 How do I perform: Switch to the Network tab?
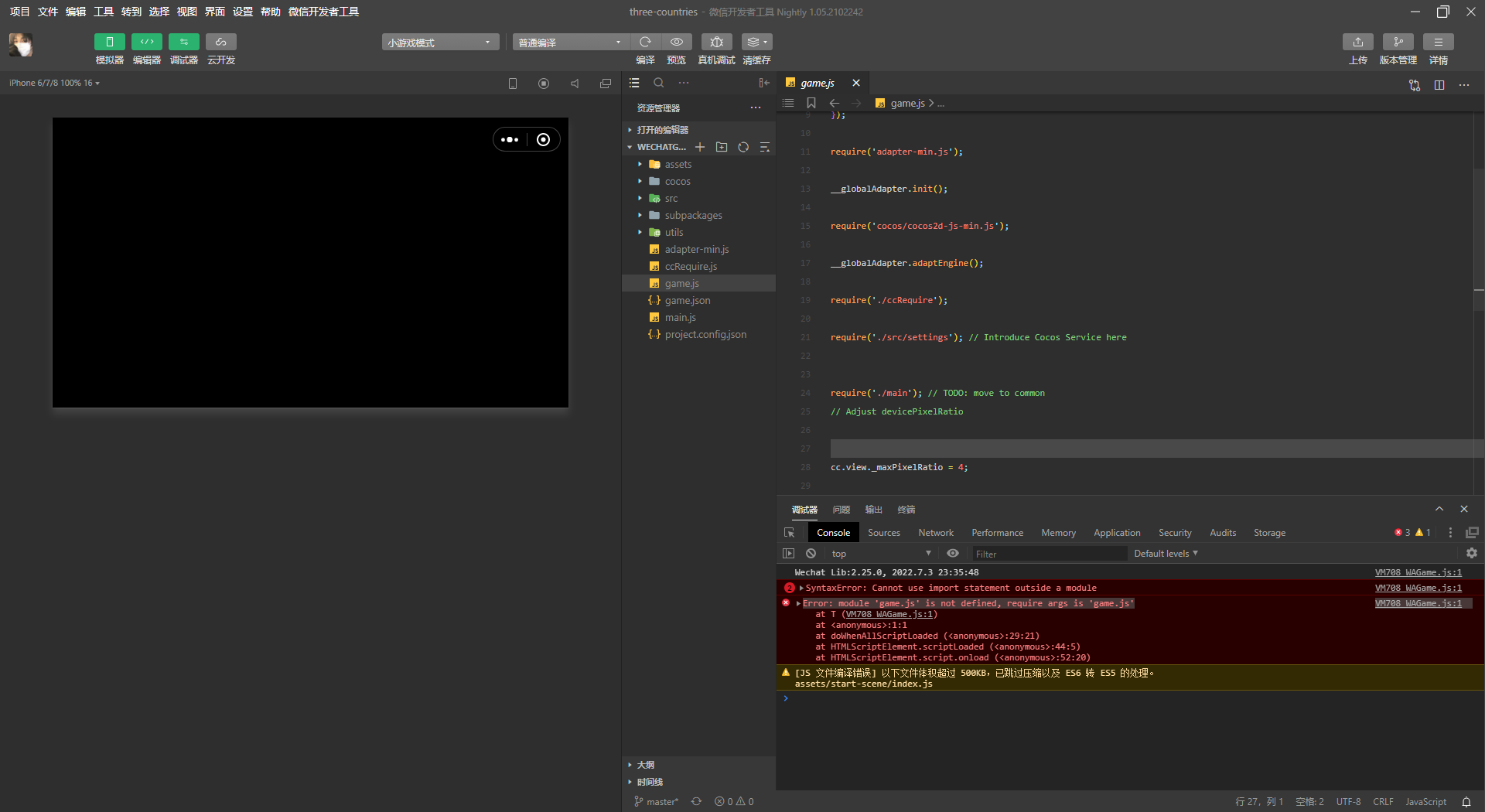coord(935,533)
